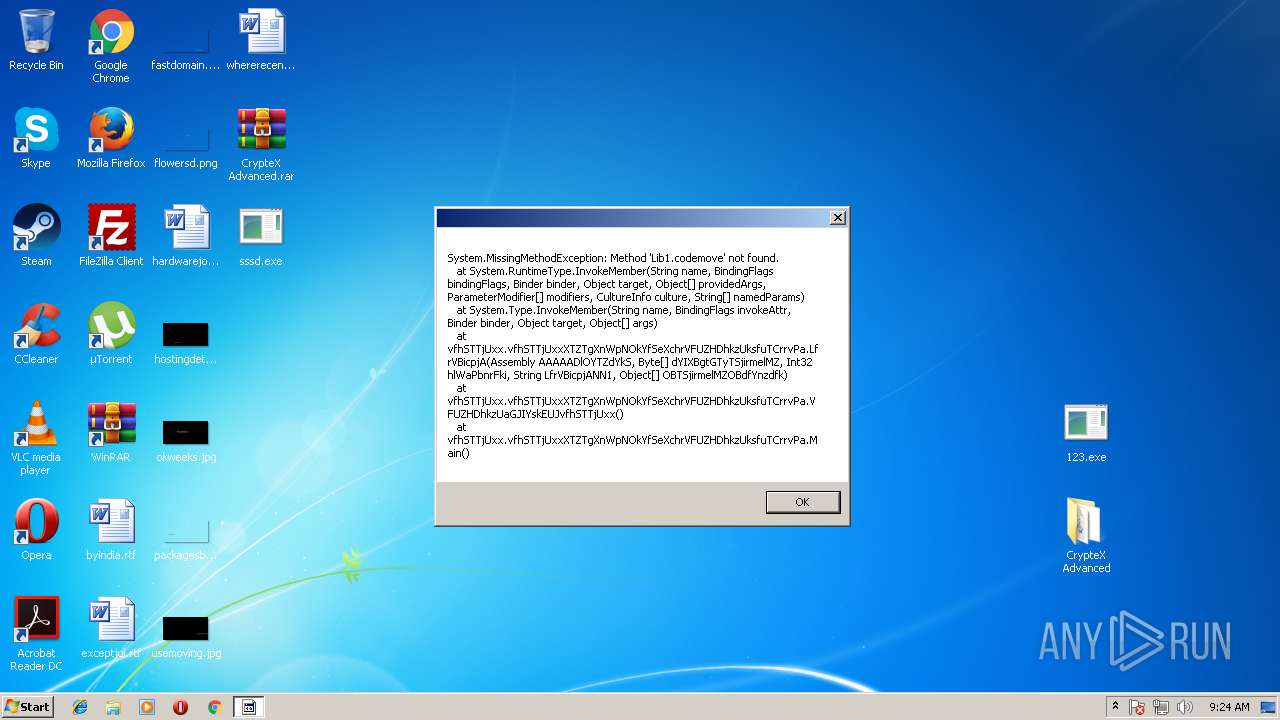Open WinRAR desktop shortcut
The height and width of the screenshot is (720, 1280).
tap(111, 432)
